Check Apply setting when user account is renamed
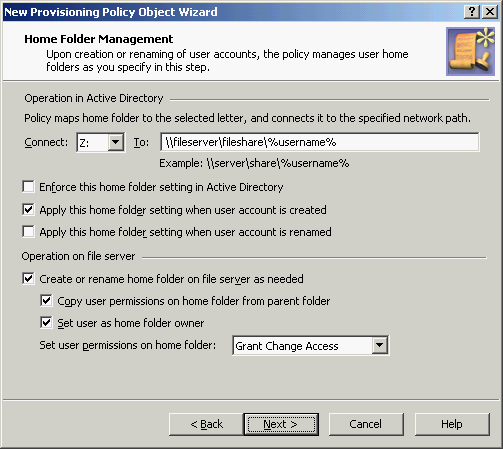This screenshot has width=503, height=449. [x=28, y=231]
